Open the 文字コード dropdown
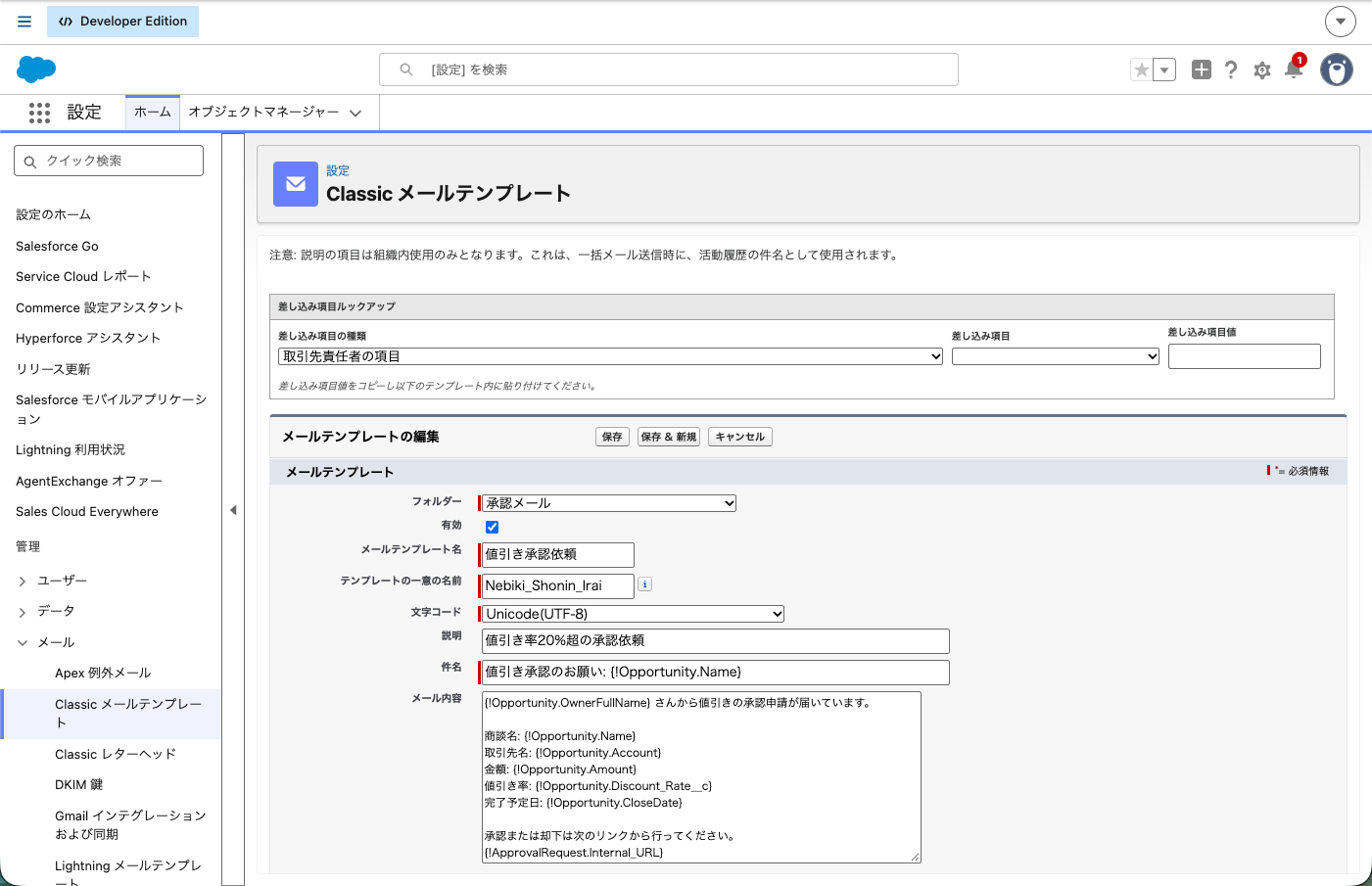This screenshot has width=1372, height=886. (x=634, y=614)
